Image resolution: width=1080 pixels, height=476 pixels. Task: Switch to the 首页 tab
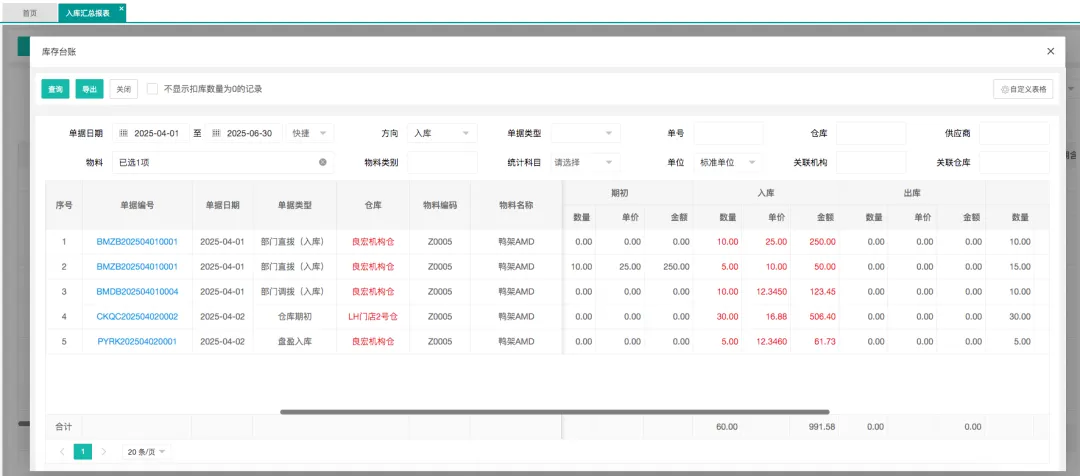click(x=31, y=14)
